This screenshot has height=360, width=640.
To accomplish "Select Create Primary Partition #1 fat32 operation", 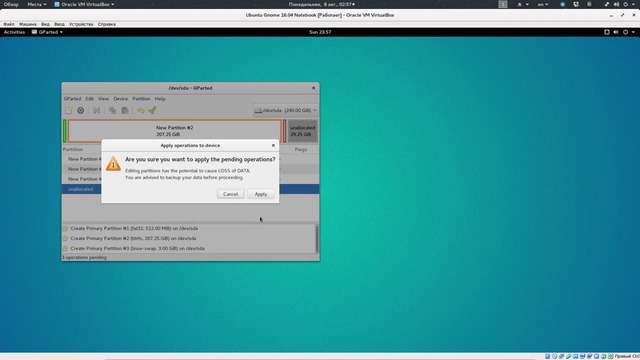I will [134, 229].
